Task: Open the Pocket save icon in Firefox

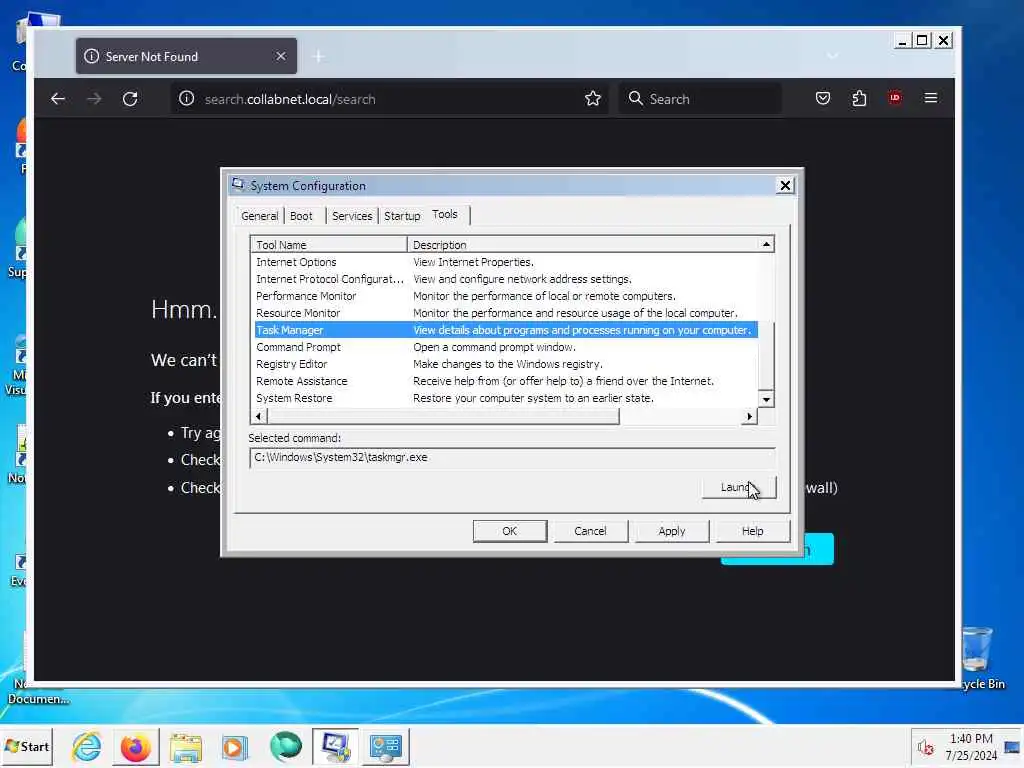Action: pos(823,98)
